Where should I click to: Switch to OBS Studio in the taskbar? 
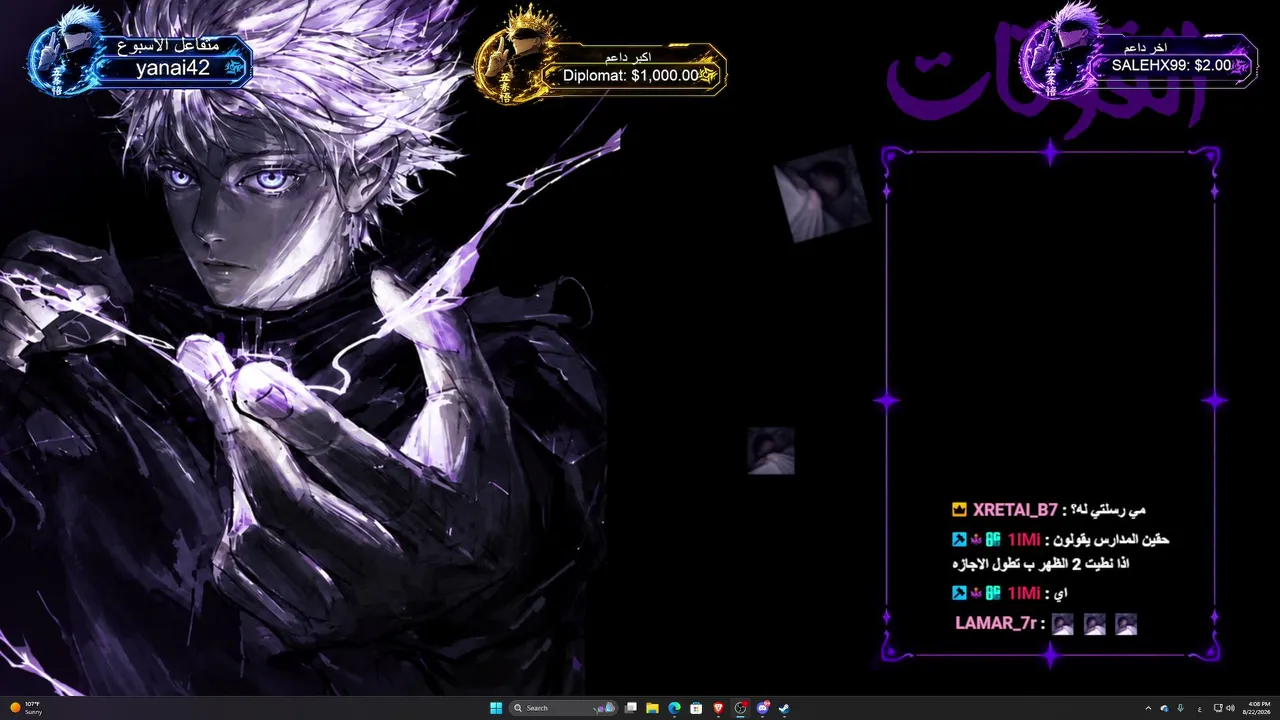tap(740, 708)
